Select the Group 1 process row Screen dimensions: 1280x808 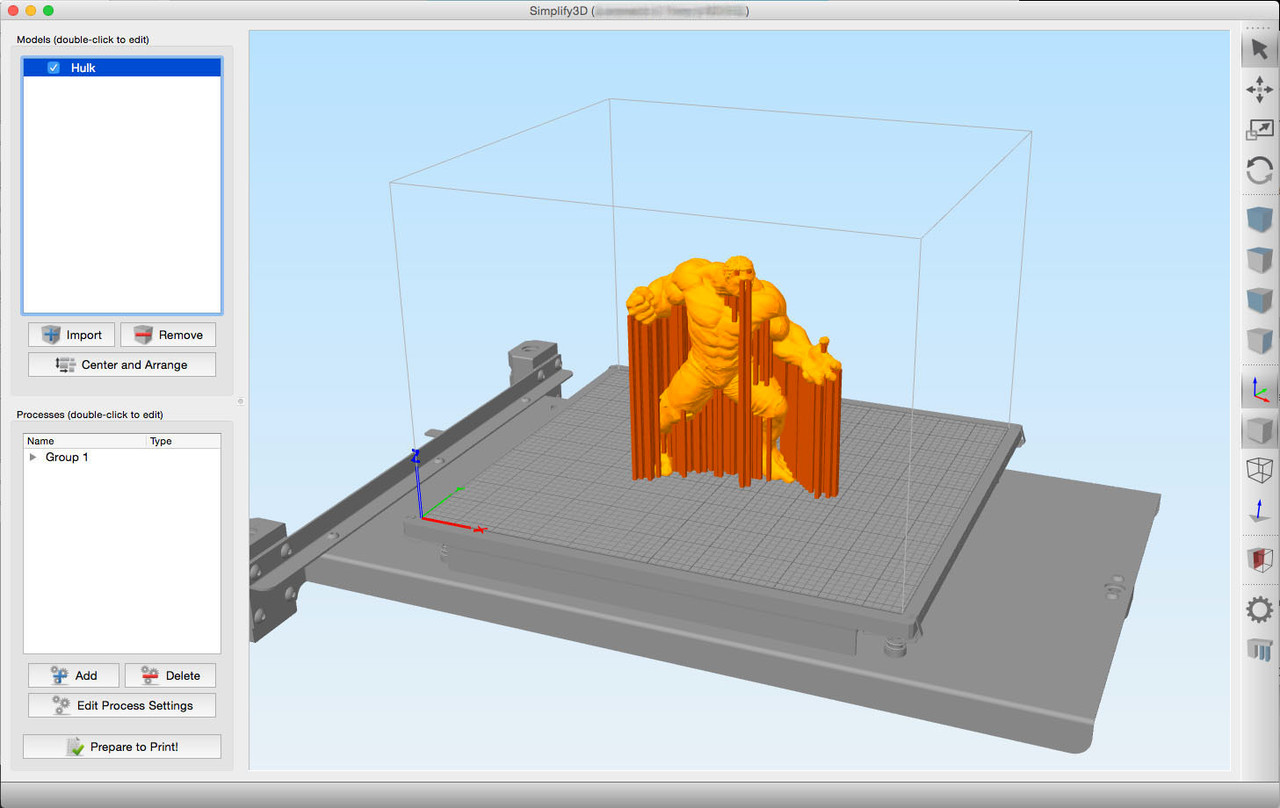[x=122, y=457]
